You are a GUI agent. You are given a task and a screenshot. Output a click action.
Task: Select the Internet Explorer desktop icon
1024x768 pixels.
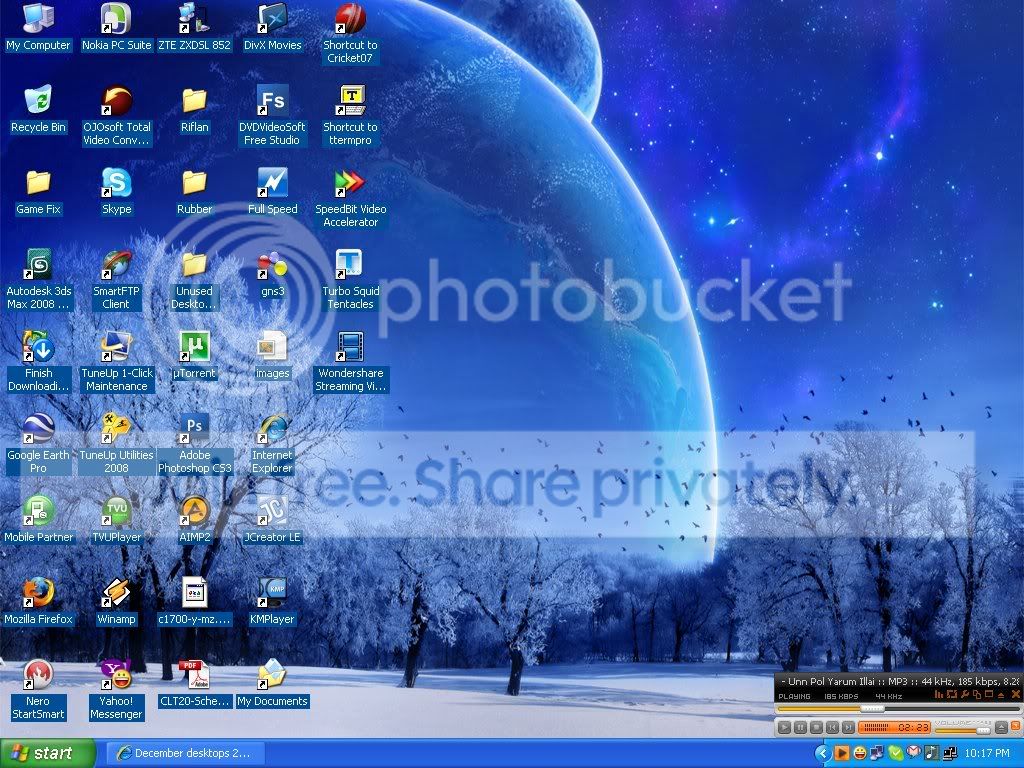coord(272,445)
